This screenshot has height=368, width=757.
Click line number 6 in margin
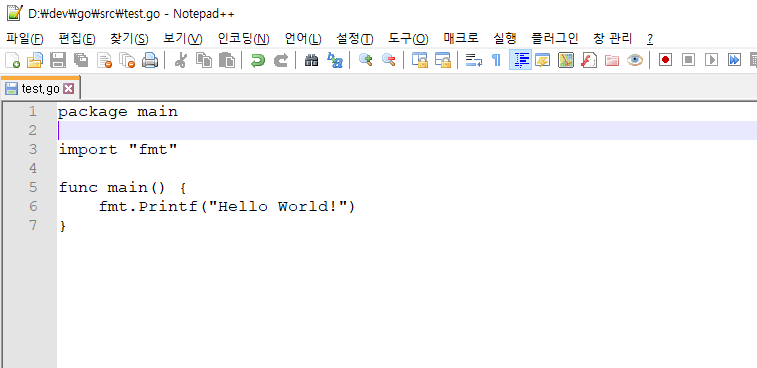coord(32,206)
